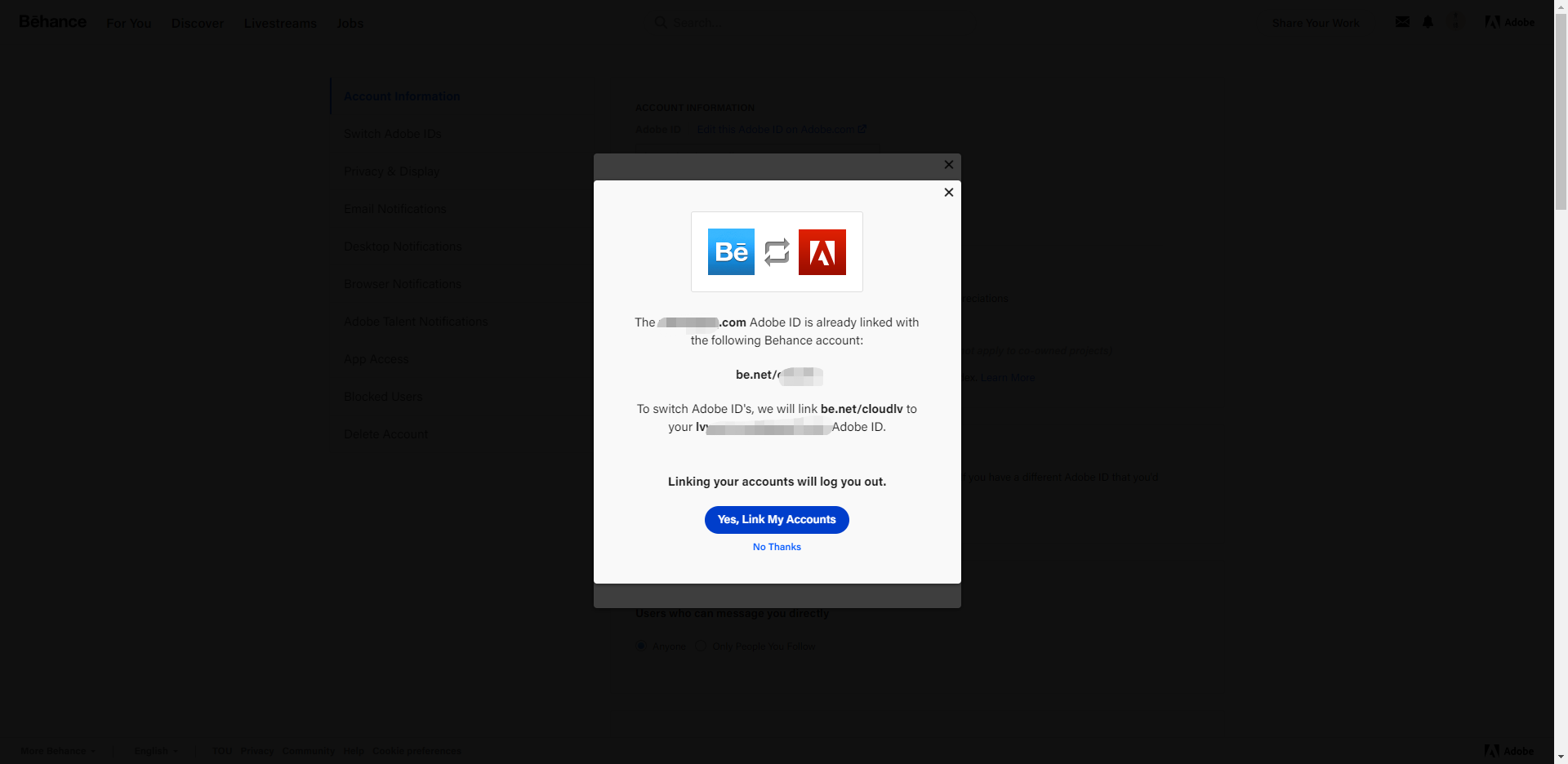Image resolution: width=1568 pixels, height=764 pixels.
Task: Expand More Behance footer dropdown
Action: coord(58,751)
